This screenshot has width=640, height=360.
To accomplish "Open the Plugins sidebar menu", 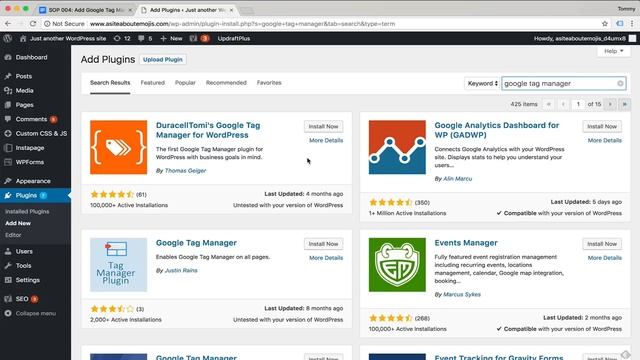I will 35,196.
